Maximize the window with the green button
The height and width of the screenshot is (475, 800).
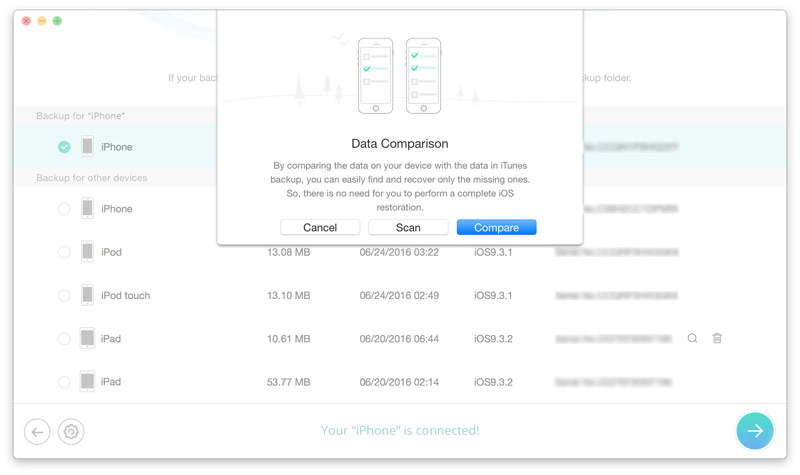pos(57,21)
